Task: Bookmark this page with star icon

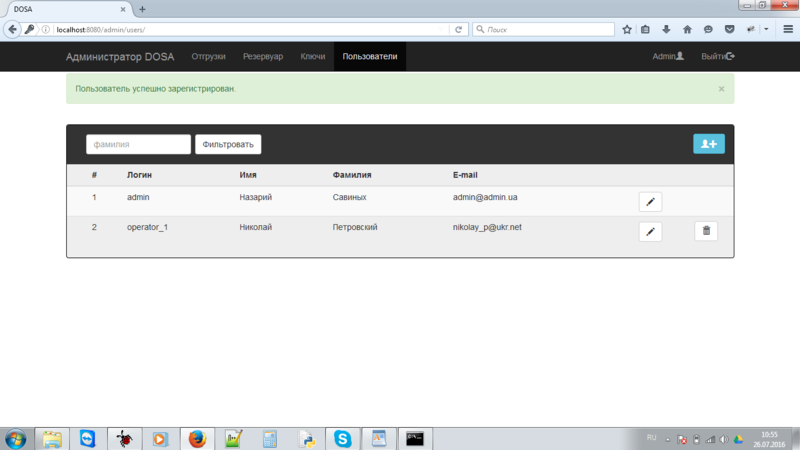Action: 627,29
